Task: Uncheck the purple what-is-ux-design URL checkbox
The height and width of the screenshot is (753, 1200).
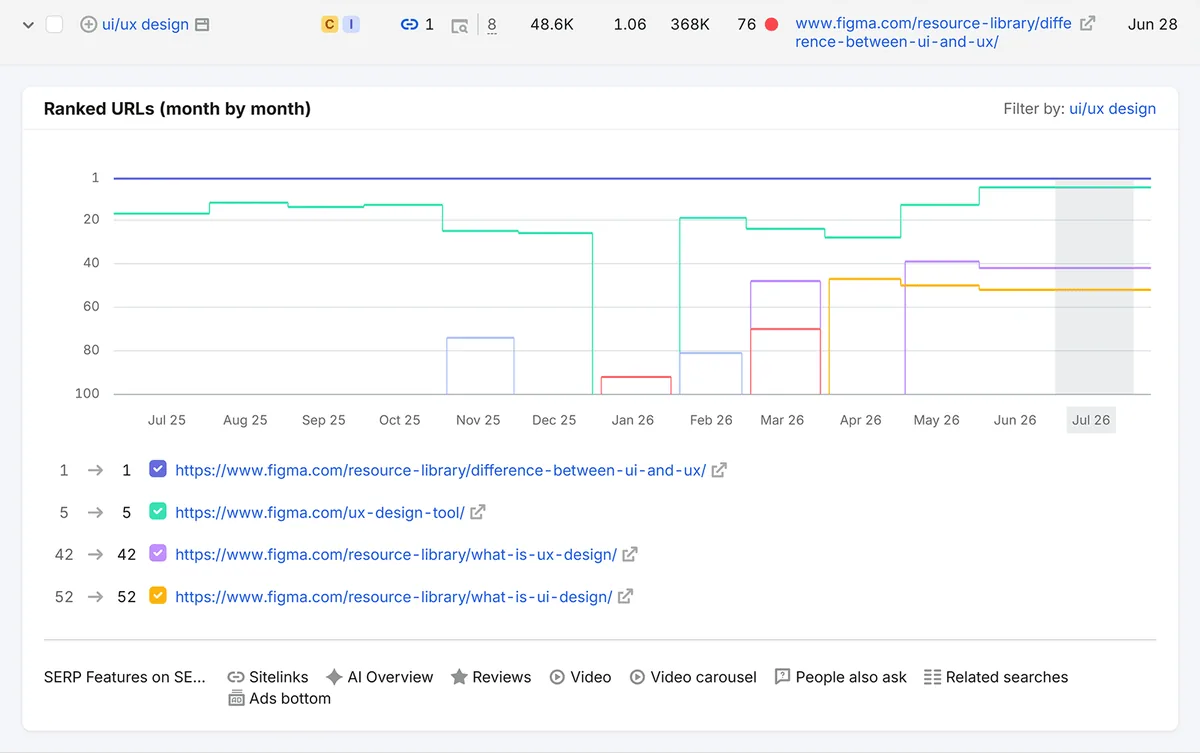Action: [x=157, y=554]
